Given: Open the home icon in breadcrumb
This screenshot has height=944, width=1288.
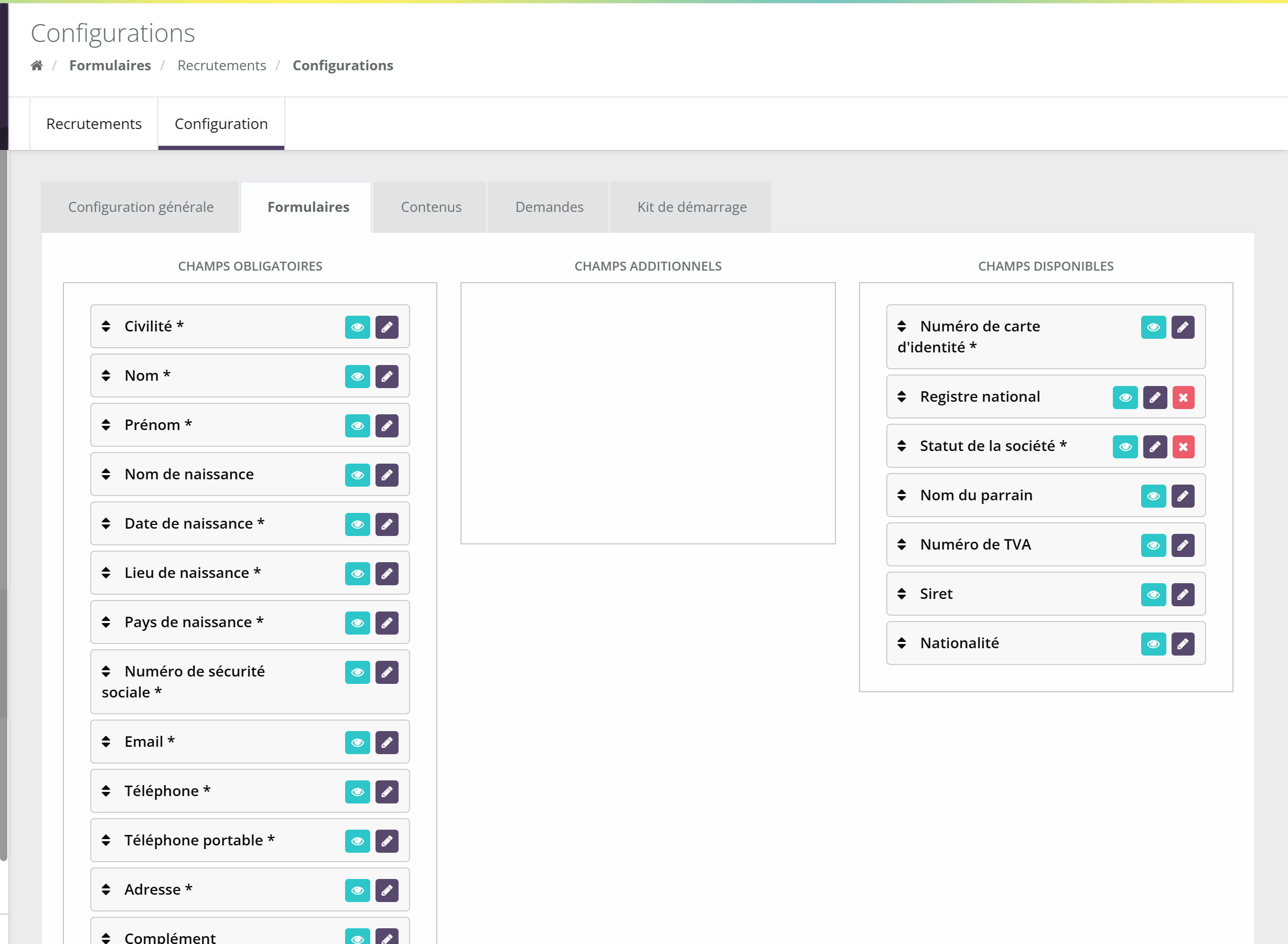Looking at the screenshot, I should click(x=37, y=66).
